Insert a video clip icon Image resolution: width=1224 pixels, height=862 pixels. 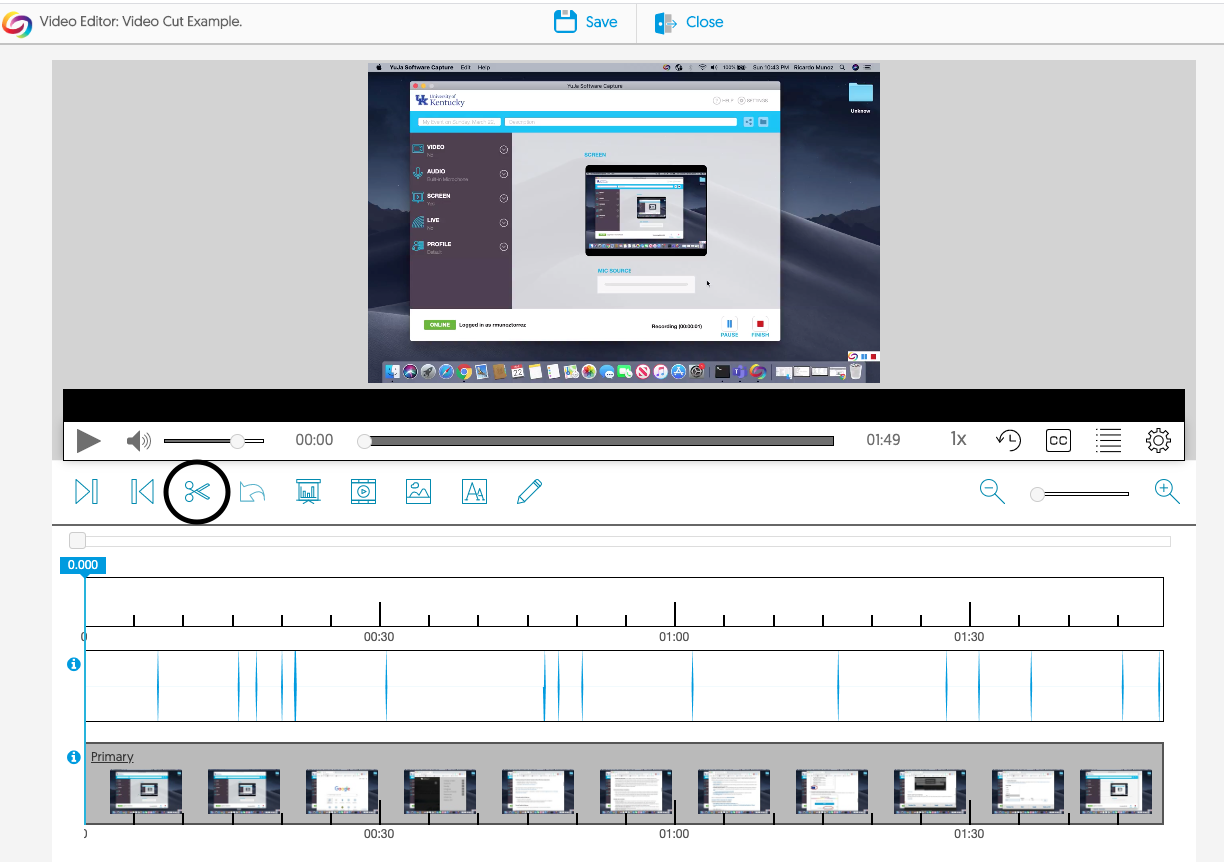[x=363, y=491]
